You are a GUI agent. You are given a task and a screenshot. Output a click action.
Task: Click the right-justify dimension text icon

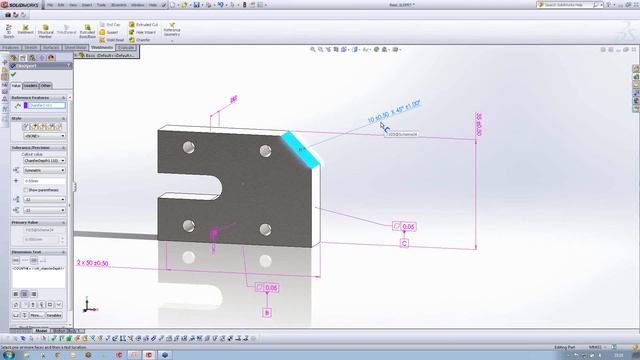click(x=34, y=294)
